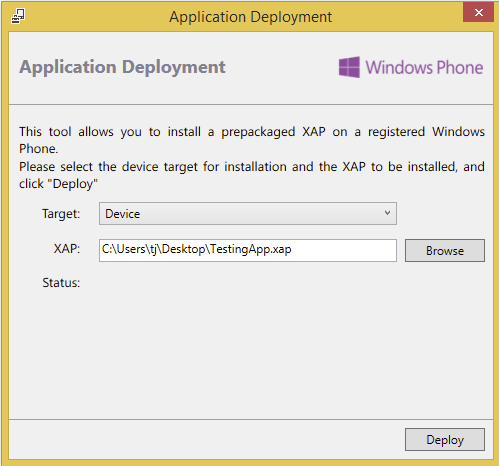Click the XAP label
Viewport: 499px width, 466px height.
pos(67,249)
